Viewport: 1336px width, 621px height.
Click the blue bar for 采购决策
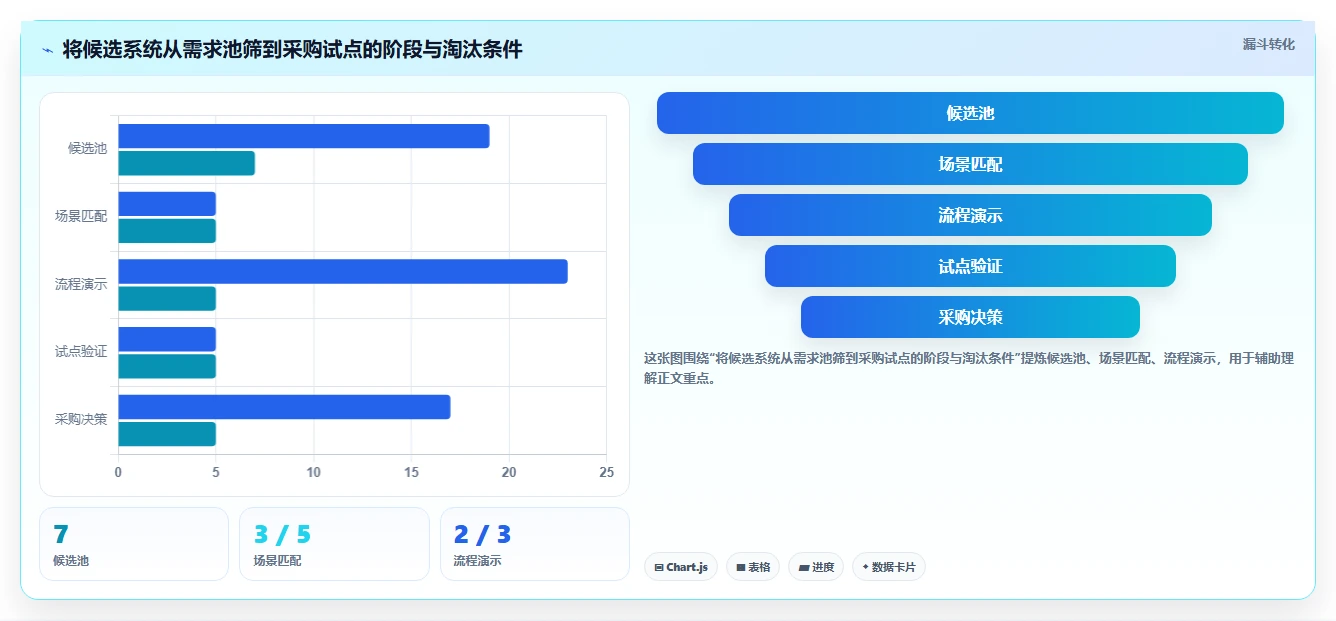pyautogui.click(x=284, y=407)
